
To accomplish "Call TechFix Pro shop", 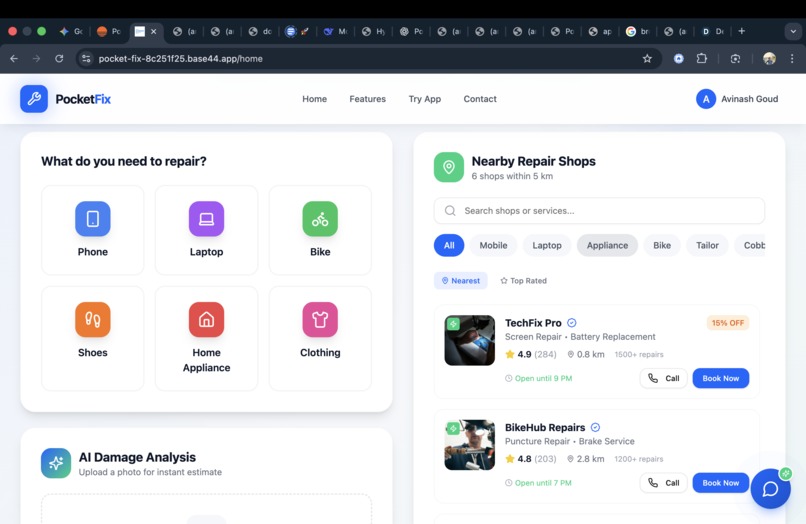I will point(663,378).
